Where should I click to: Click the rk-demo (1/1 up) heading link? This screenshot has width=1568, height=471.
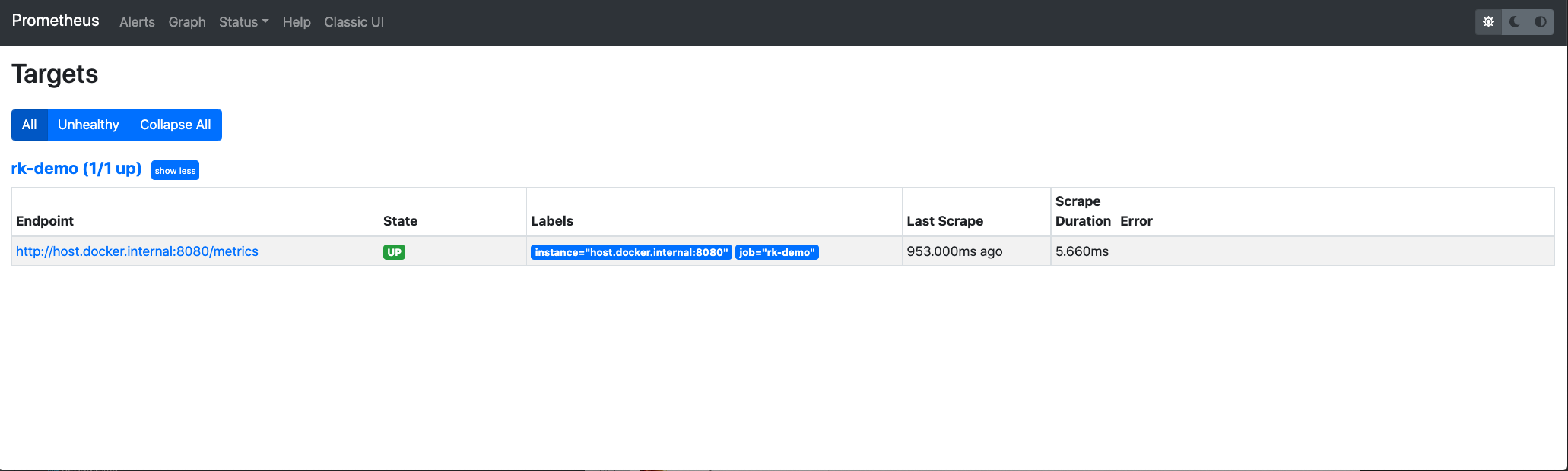point(76,169)
